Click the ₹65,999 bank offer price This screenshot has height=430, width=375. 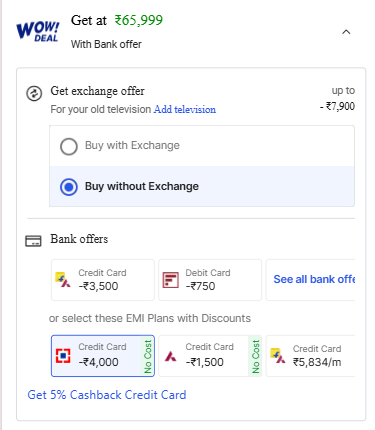point(139,20)
